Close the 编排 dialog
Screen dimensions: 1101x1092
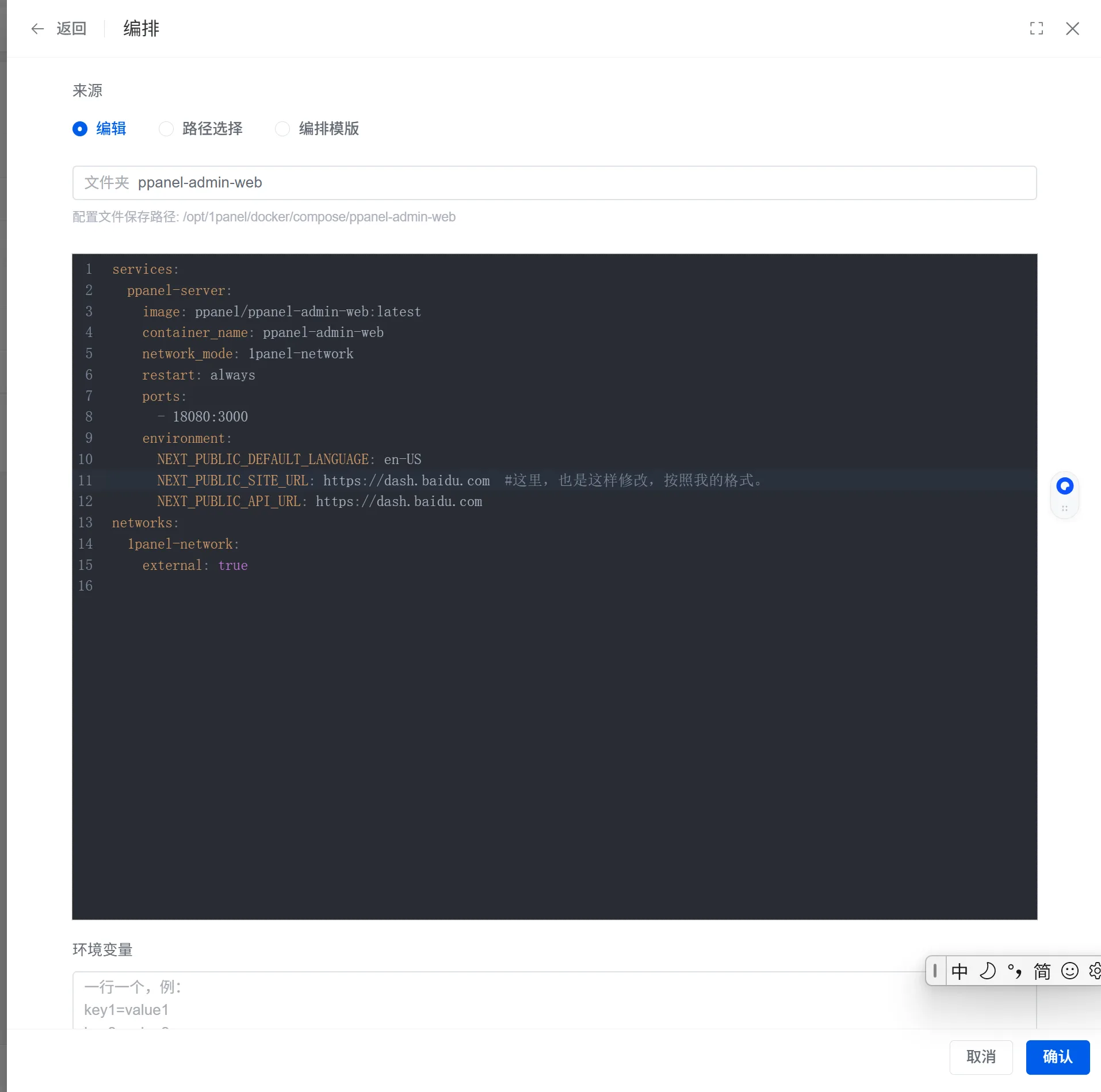[x=1072, y=29]
